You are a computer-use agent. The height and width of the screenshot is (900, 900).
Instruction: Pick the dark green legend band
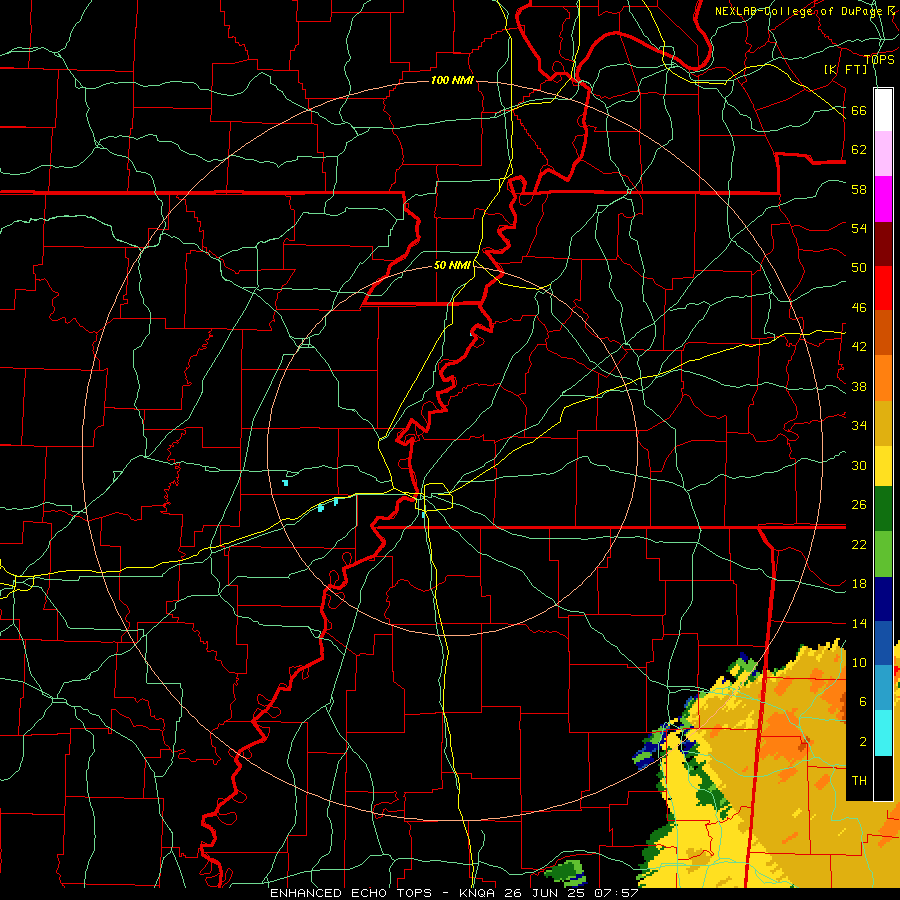[883, 509]
